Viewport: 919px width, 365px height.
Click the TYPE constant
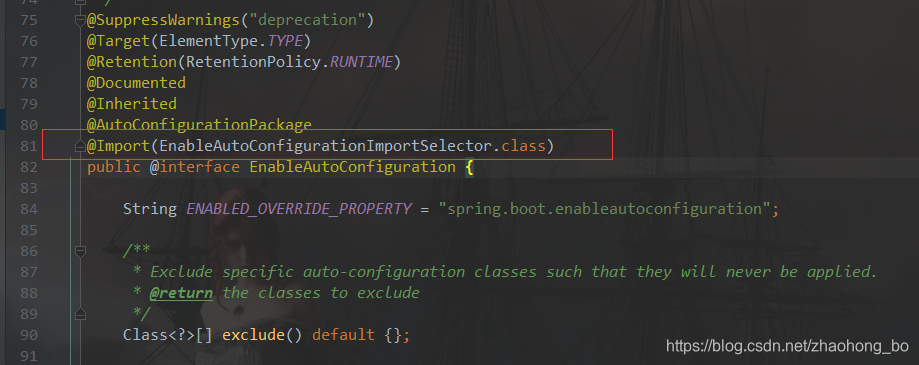pyautogui.click(x=284, y=41)
